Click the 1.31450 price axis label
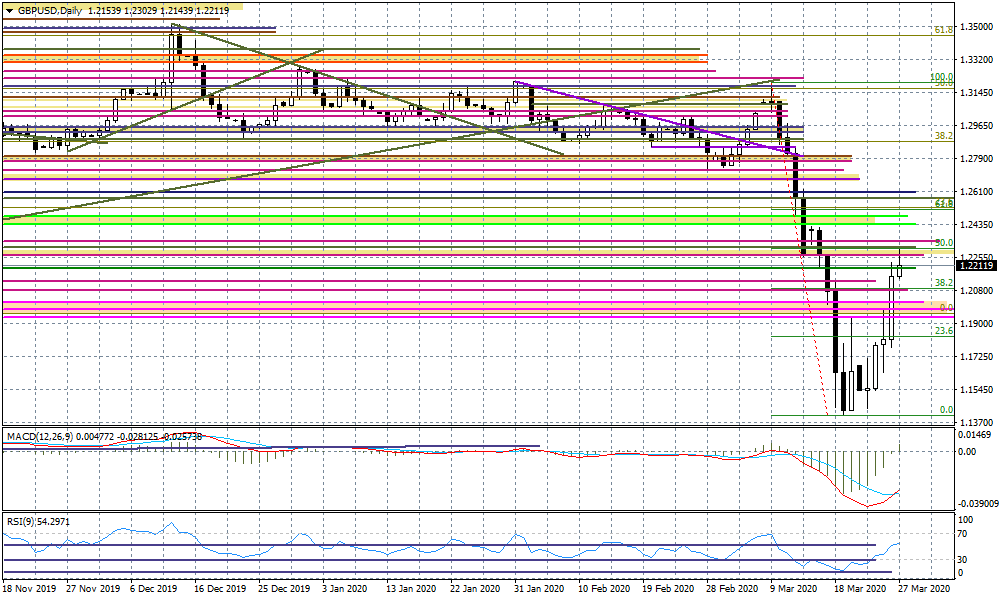The image size is (1000, 600). (976, 92)
